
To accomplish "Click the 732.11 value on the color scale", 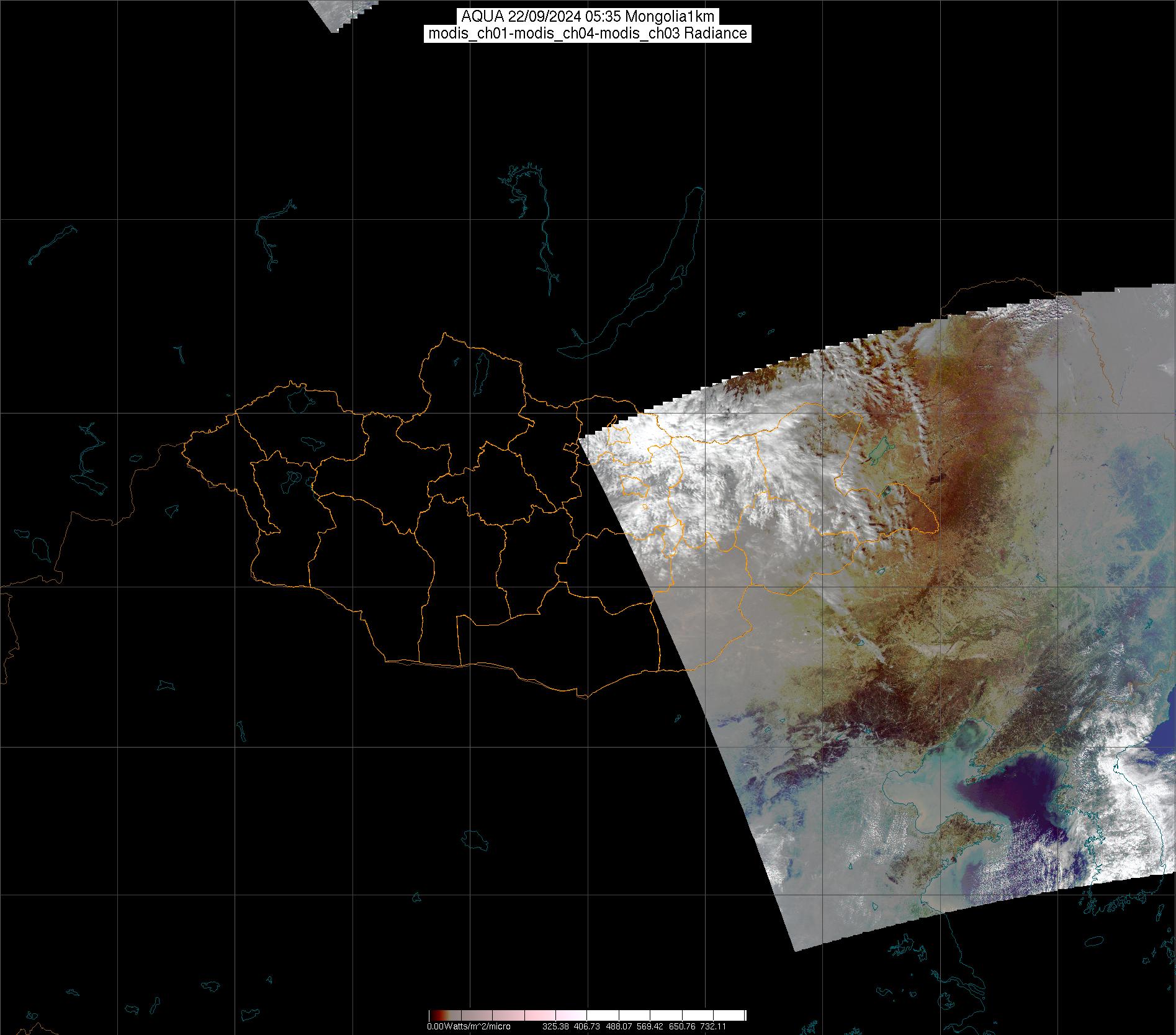I will pos(712,1027).
